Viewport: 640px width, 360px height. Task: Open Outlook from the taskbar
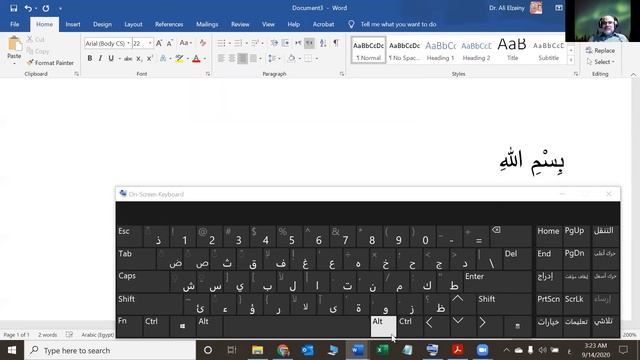point(307,350)
